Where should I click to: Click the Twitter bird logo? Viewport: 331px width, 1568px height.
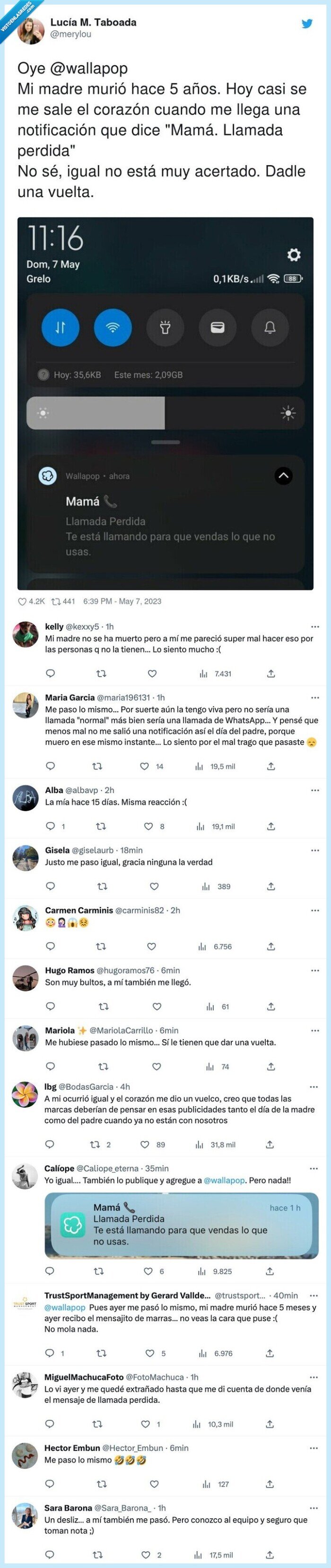[x=307, y=24]
